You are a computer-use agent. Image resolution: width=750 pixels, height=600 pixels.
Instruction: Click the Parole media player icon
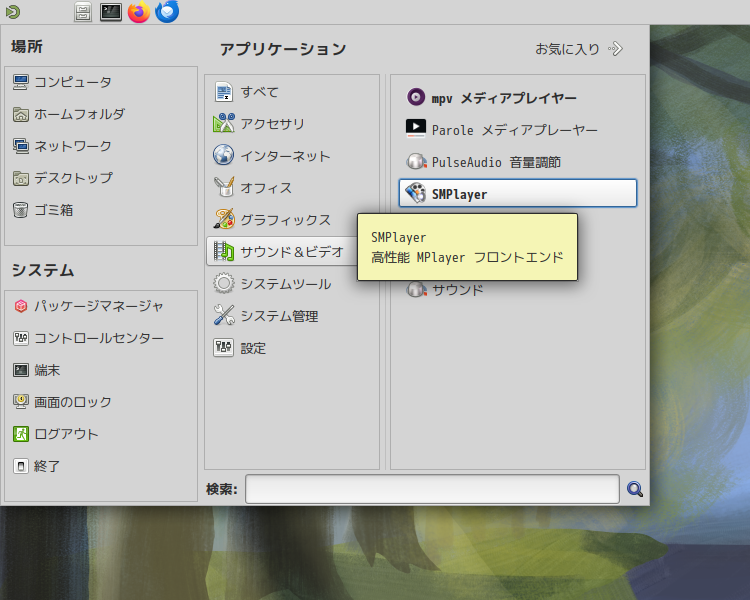click(x=416, y=129)
